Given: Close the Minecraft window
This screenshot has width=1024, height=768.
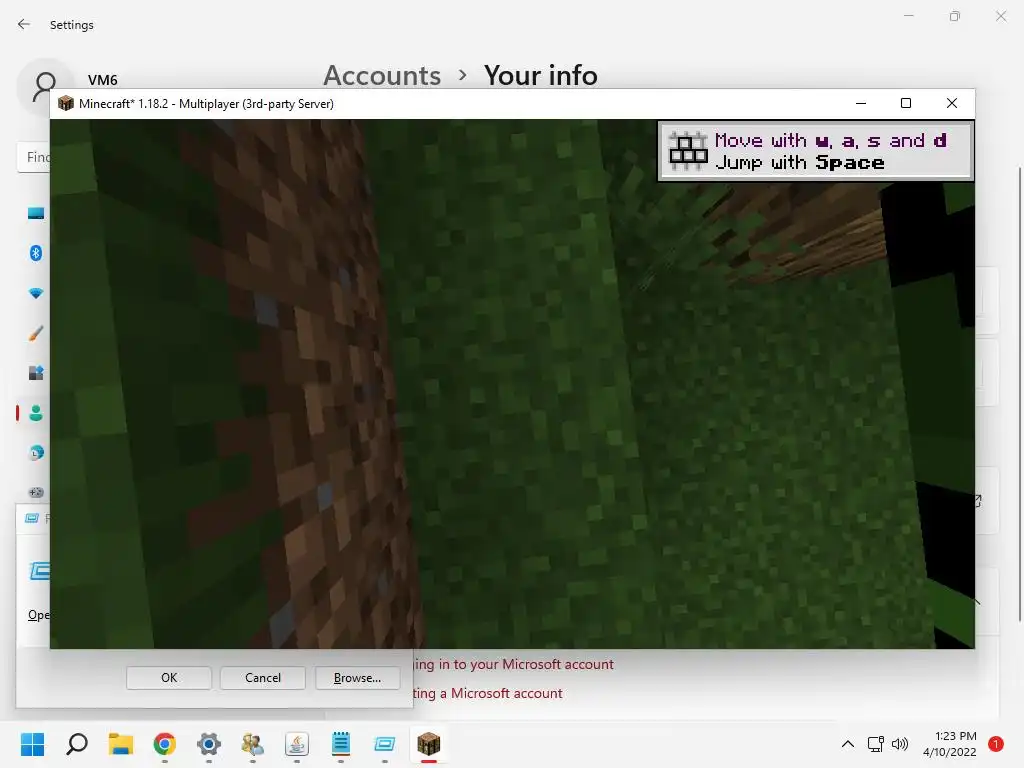Looking at the screenshot, I should (952, 103).
